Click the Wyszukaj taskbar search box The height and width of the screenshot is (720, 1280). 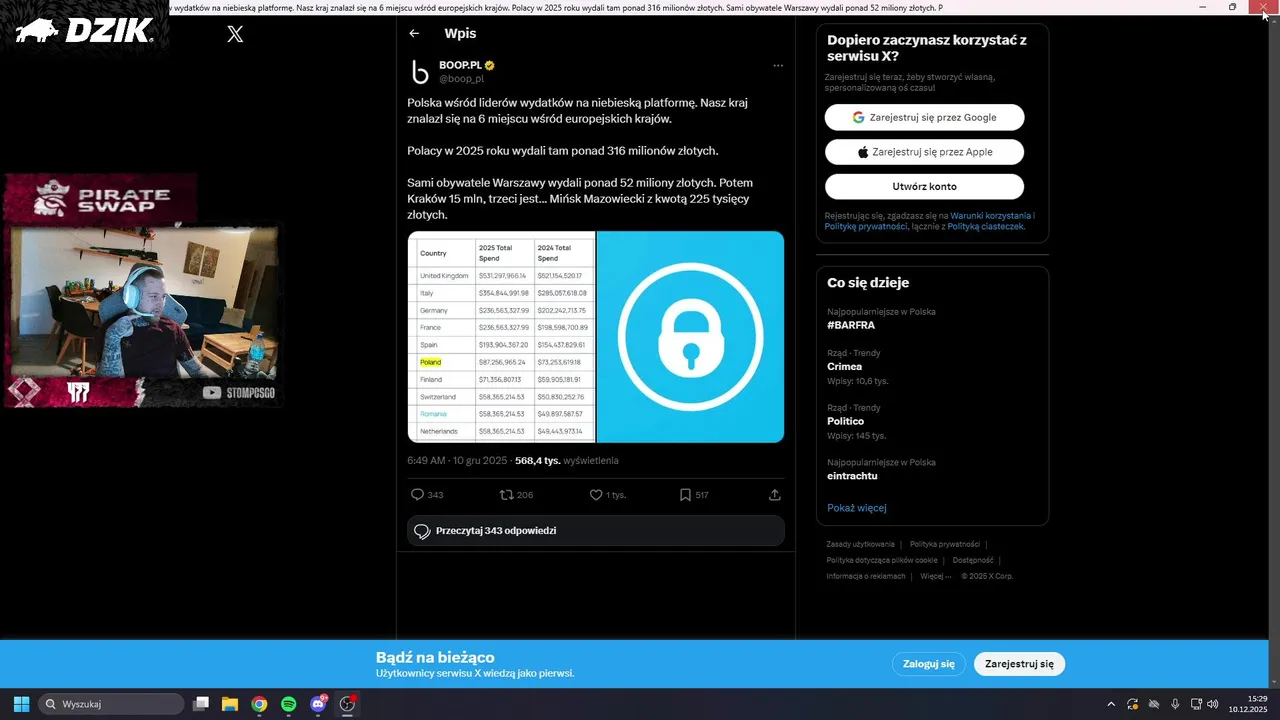pyautogui.click(x=111, y=704)
